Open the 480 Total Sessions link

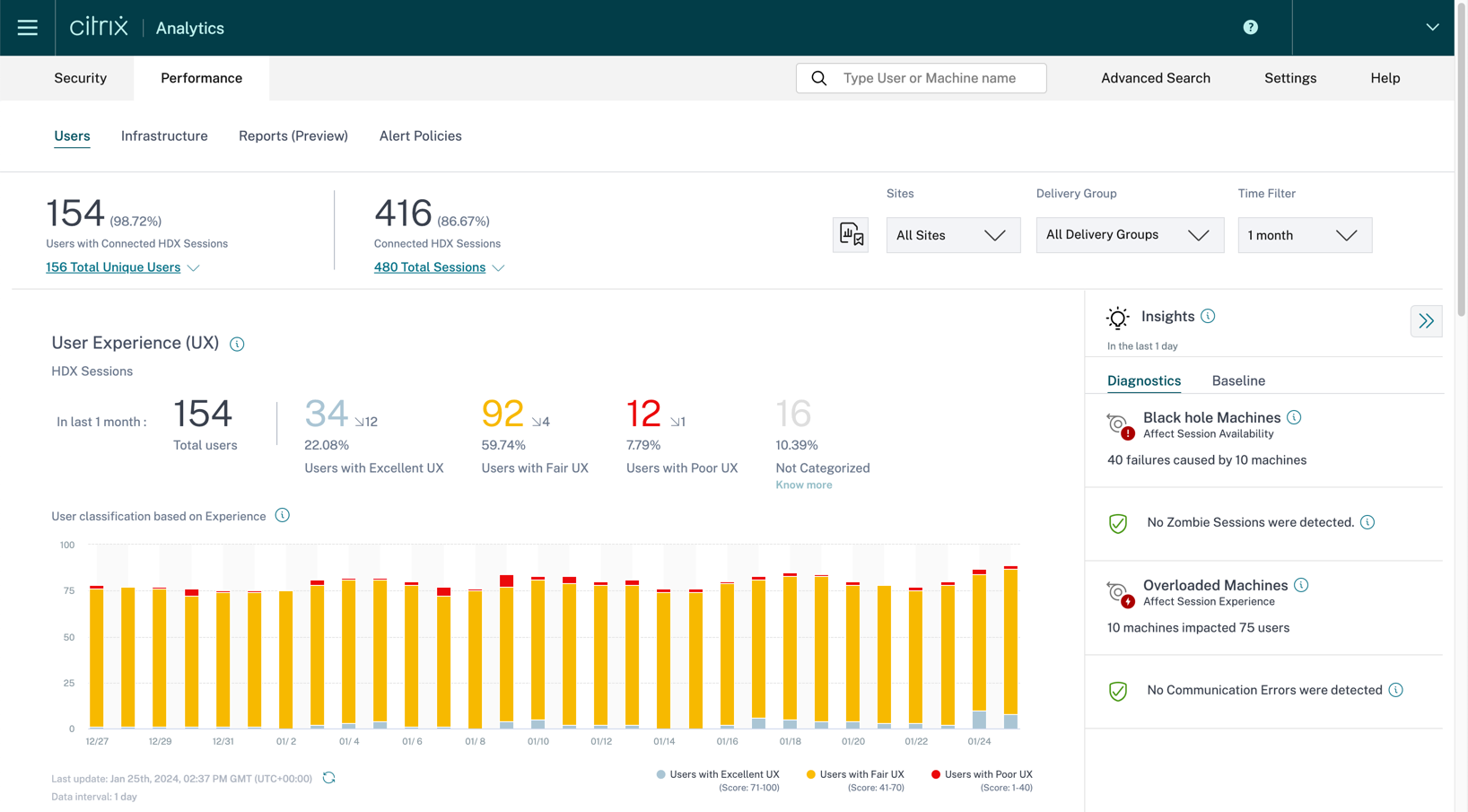[430, 267]
